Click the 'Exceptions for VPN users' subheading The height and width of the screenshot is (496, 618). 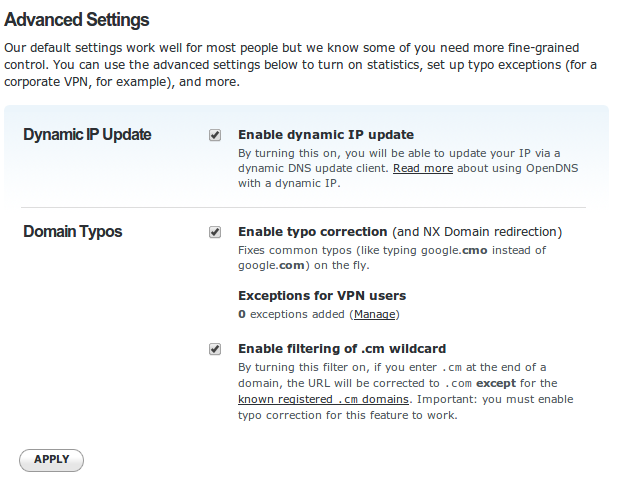(322, 296)
